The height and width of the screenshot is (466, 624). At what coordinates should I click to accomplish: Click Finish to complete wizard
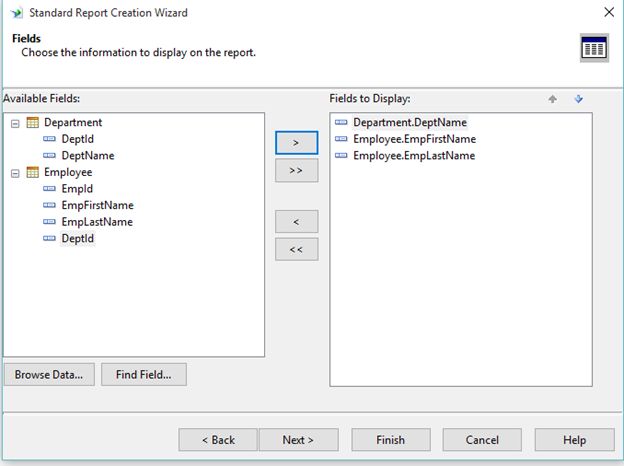coord(391,440)
